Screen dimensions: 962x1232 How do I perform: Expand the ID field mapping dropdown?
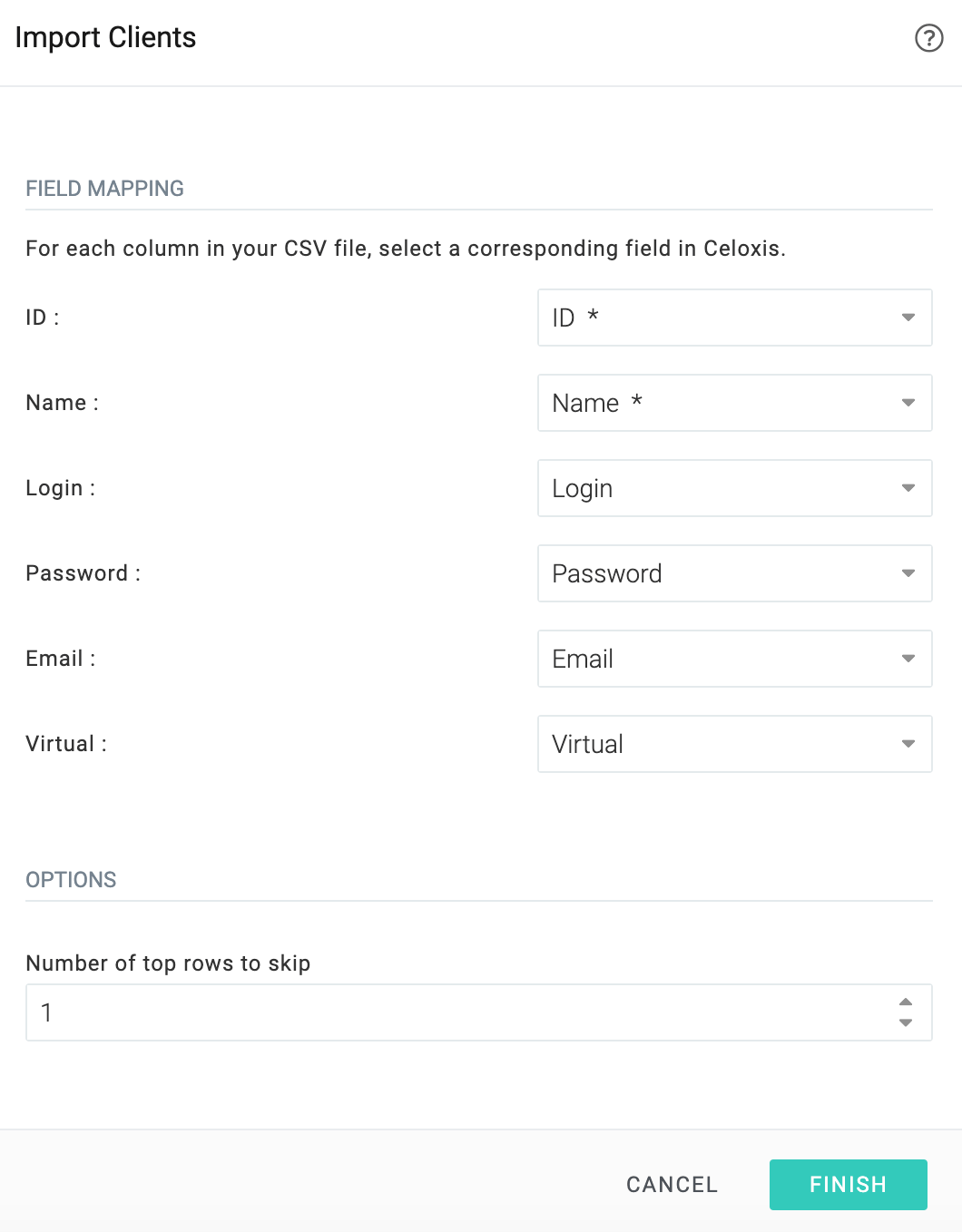pos(735,318)
